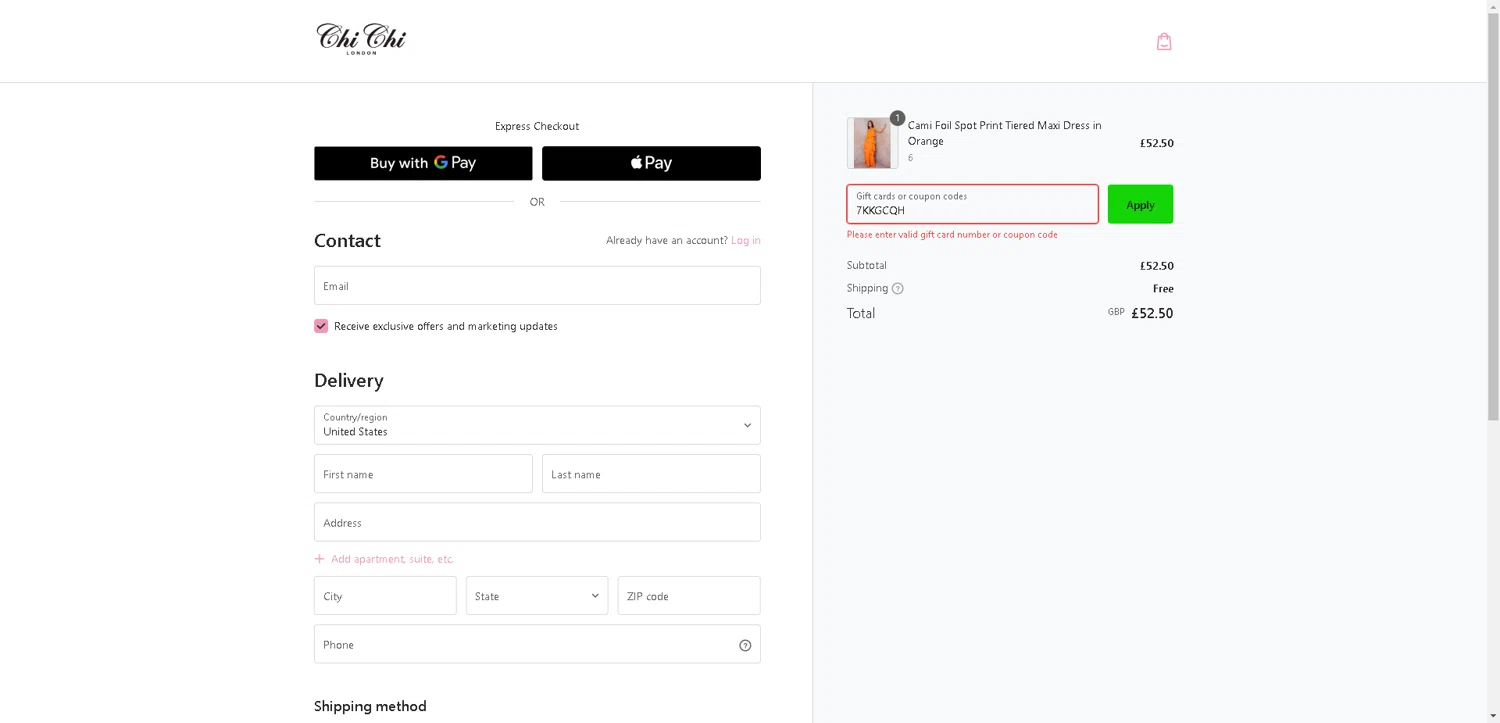Open the shopping bag cart icon
Image resolution: width=1500 pixels, height=723 pixels.
click(x=1164, y=41)
